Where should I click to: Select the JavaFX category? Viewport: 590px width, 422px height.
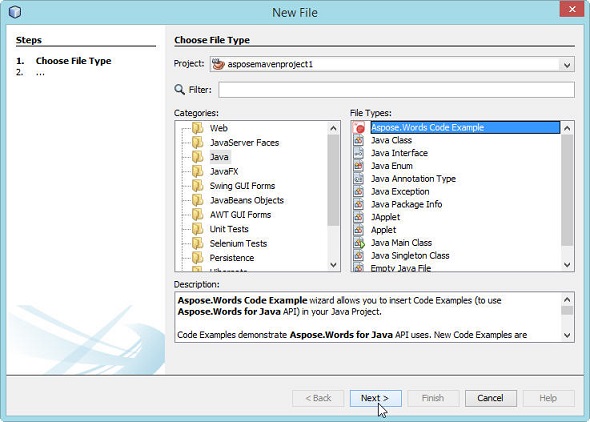(224, 172)
